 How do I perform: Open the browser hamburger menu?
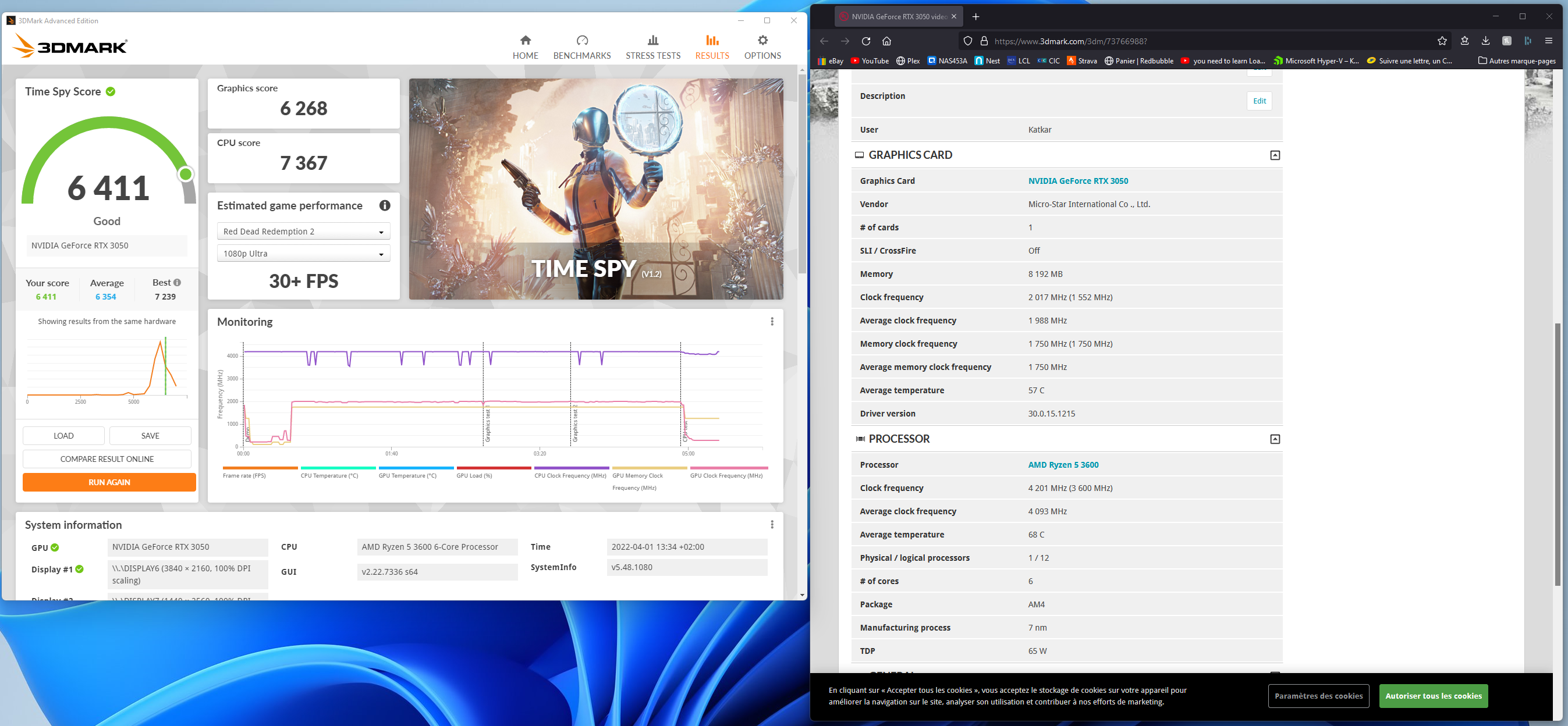[1549, 41]
